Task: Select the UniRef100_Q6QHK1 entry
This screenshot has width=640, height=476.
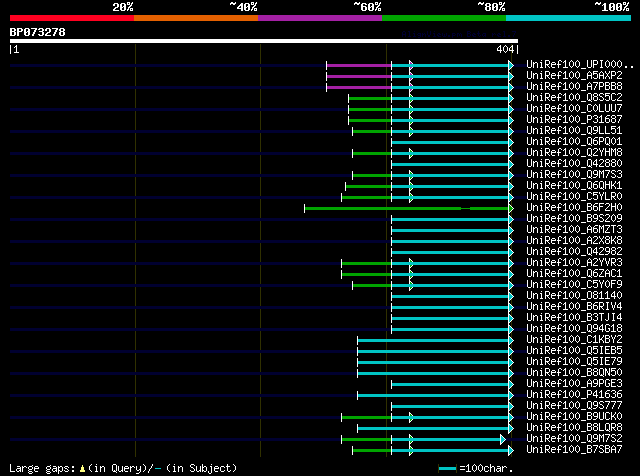Action: pyautogui.click(x=574, y=186)
